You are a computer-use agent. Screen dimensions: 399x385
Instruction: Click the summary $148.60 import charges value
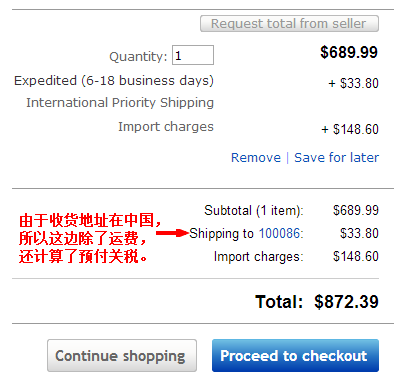[356, 256]
